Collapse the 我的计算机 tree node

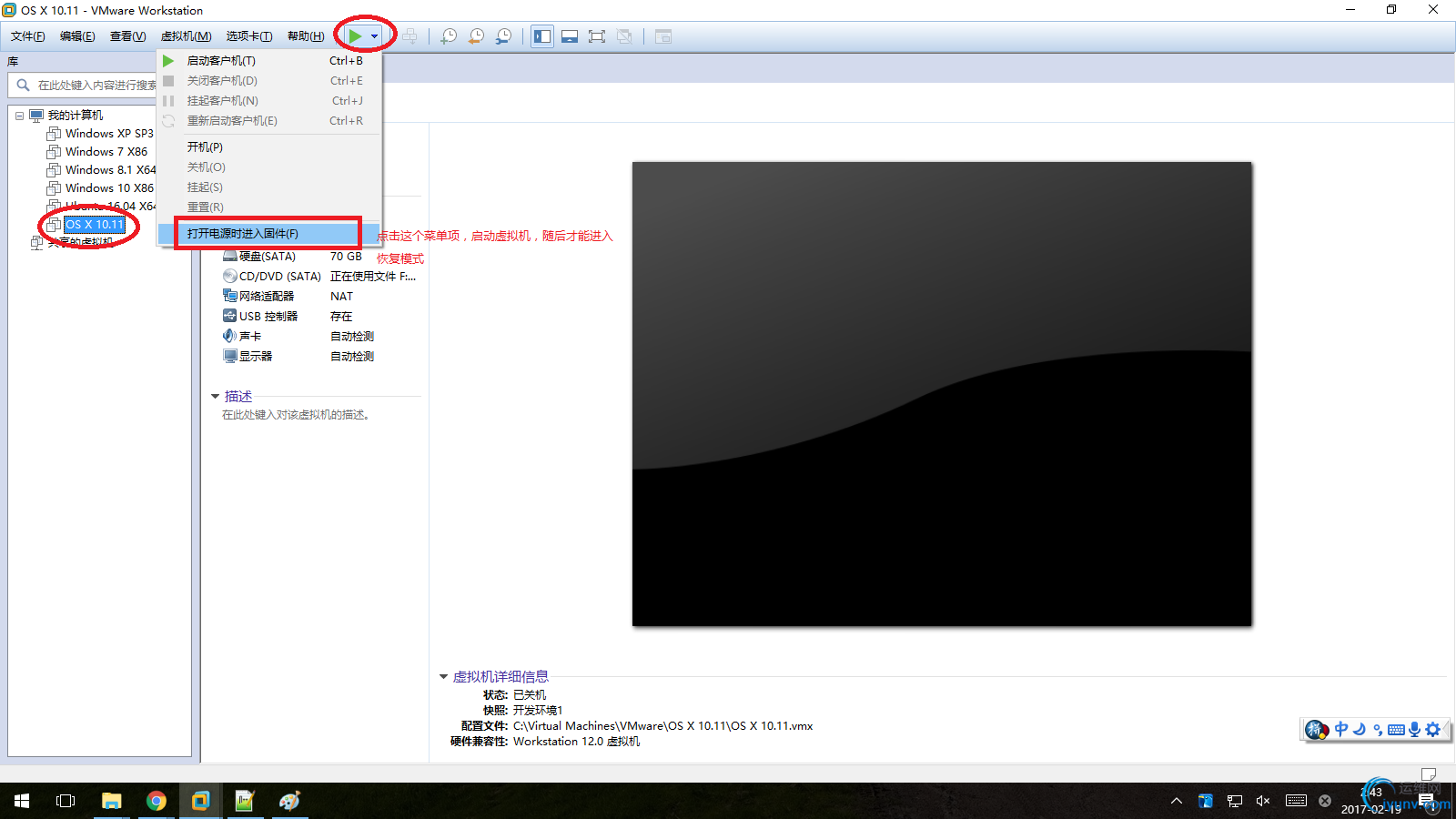click(19, 116)
